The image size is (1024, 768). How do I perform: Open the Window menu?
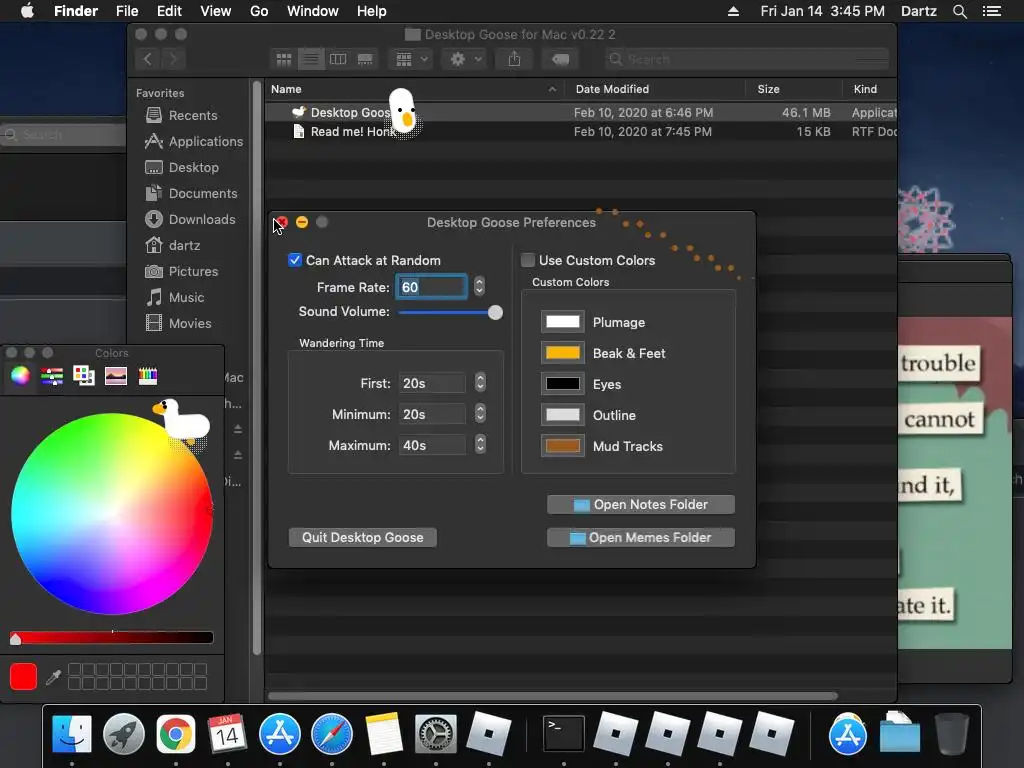coord(313,11)
